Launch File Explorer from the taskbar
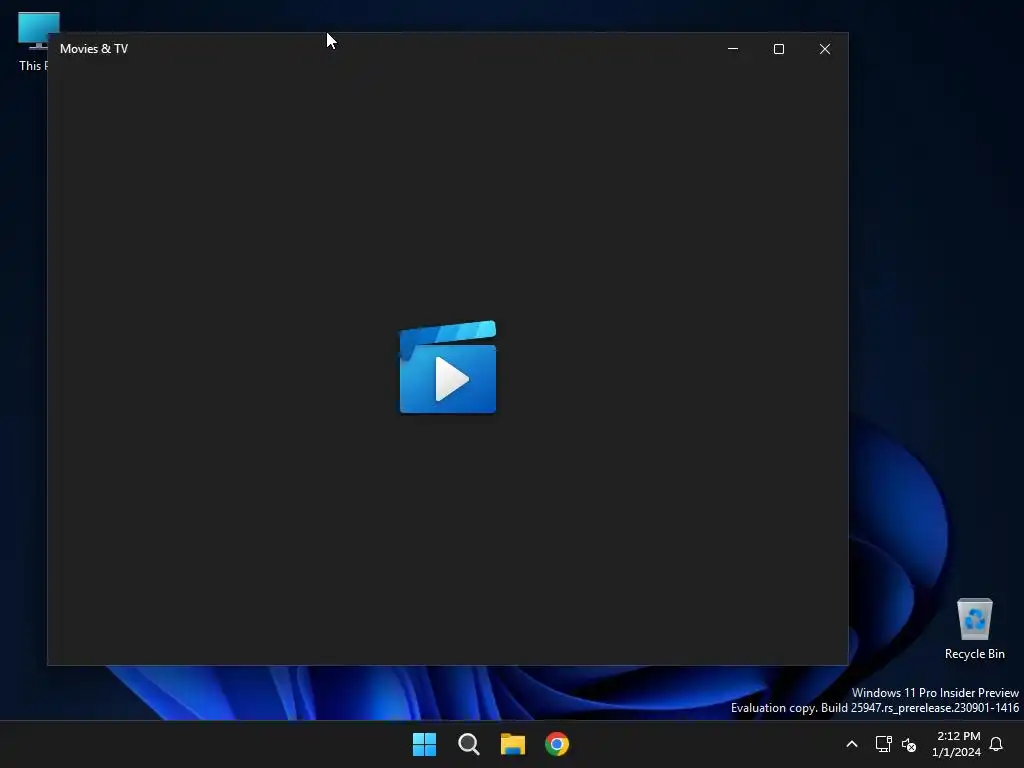Image resolution: width=1024 pixels, height=768 pixels. click(513, 744)
